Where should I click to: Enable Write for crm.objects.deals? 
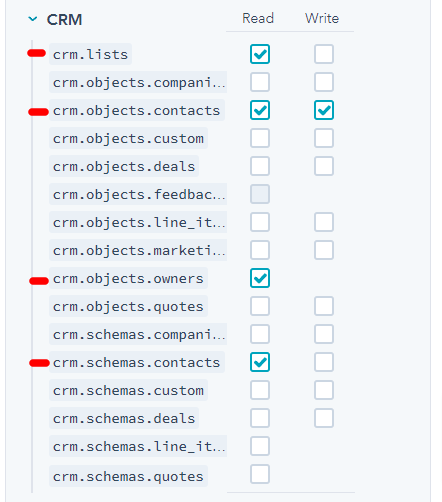(324, 166)
